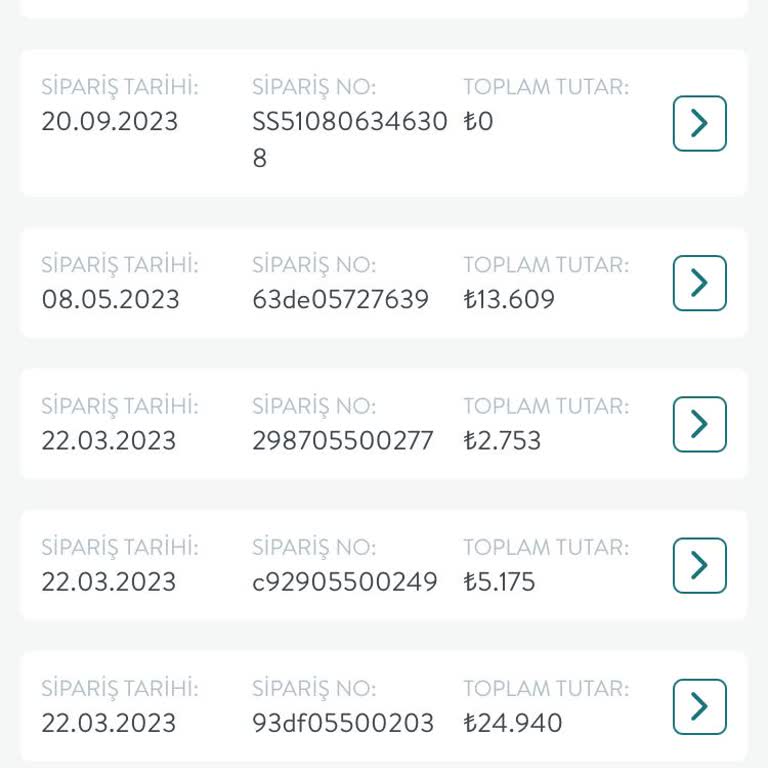Click the date on the ₺24.940 order

109,722
